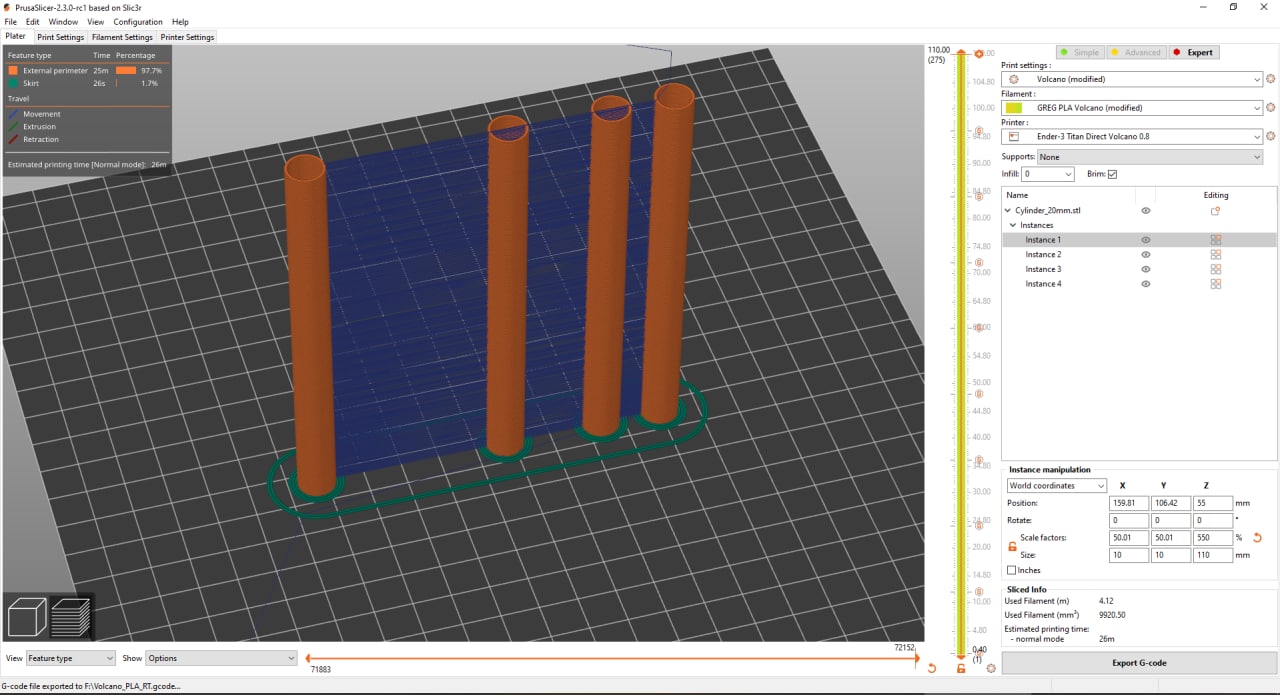This screenshot has height=695, width=1280.
Task: Switch to the Filament Settings tab
Action: coord(122,37)
